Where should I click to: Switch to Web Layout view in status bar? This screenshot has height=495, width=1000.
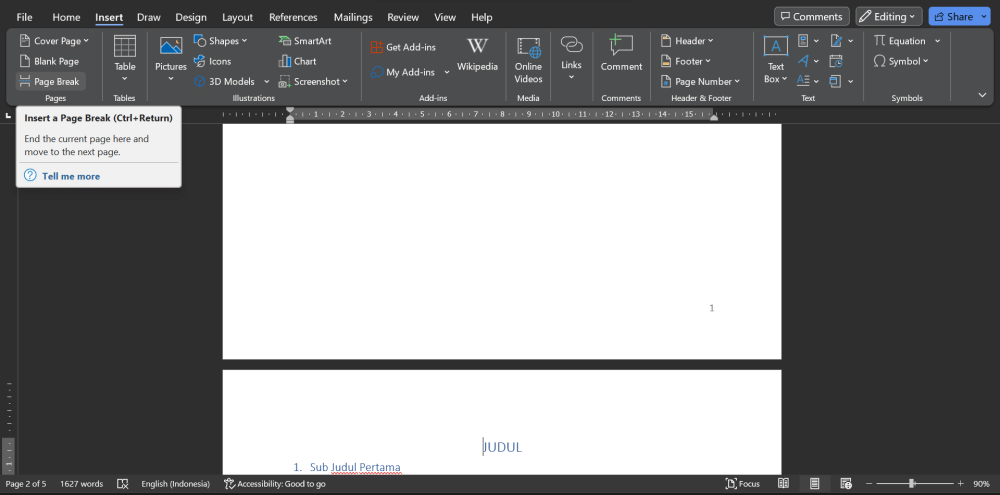(x=846, y=484)
